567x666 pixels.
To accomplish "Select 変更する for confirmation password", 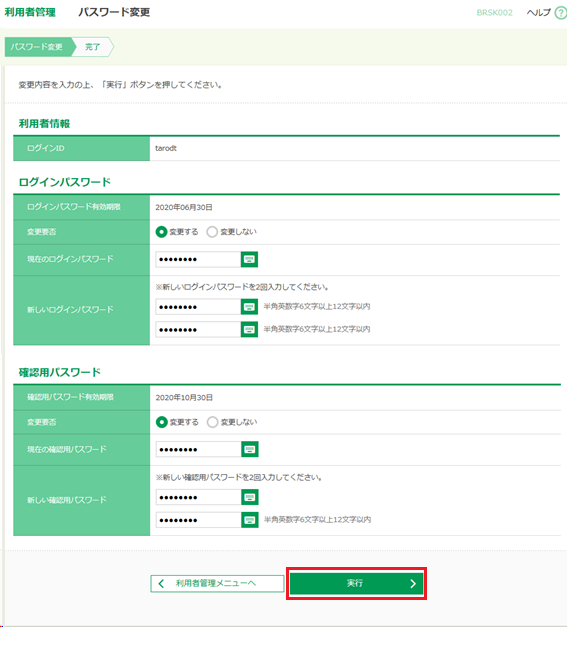I will coord(162,422).
